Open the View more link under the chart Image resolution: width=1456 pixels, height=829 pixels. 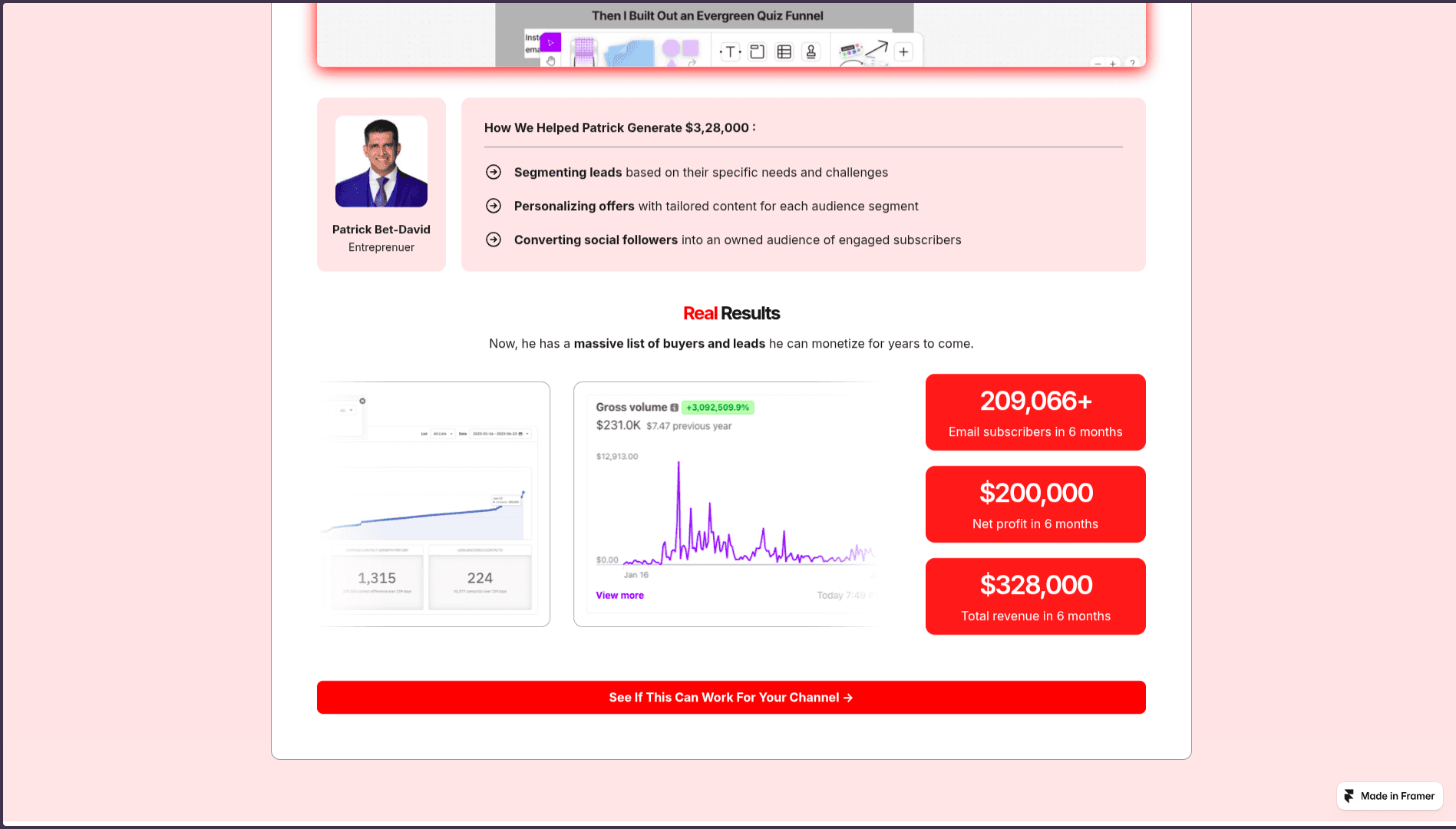(x=619, y=595)
